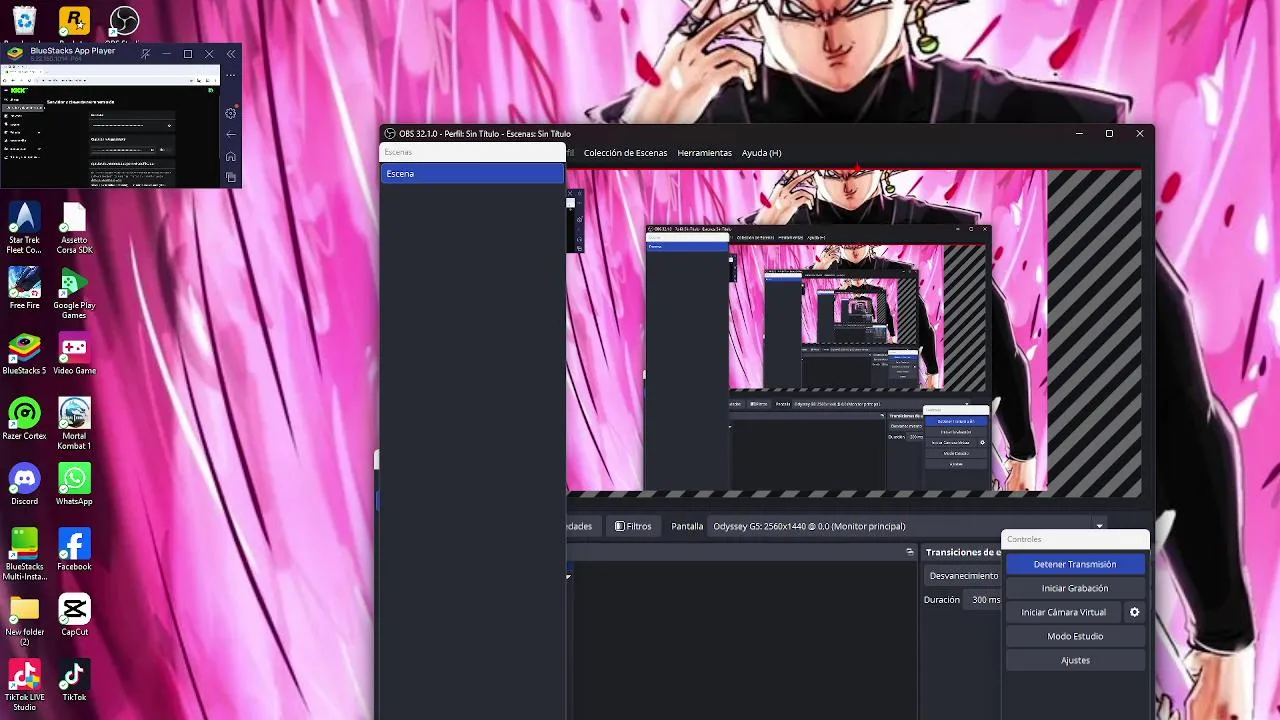Viewport: 1280px width, 720px height.
Task: Select the Escena scene row
Action: (472, 174)
